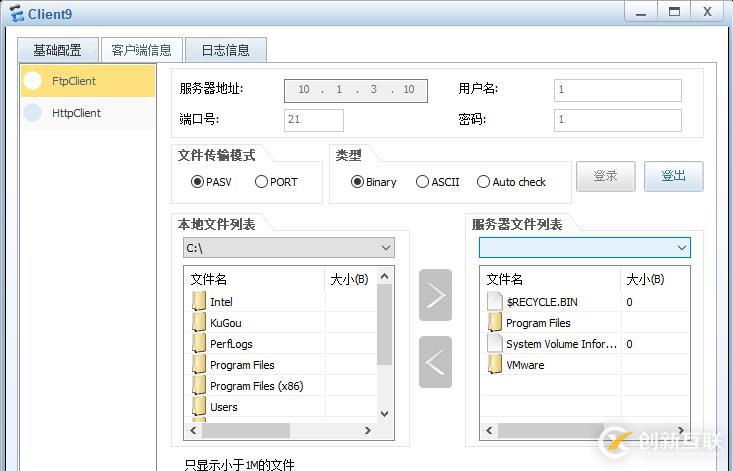Viewport: 733px width, 471px height.
Task: Close the Client9 window
Action: pos(707,12)
